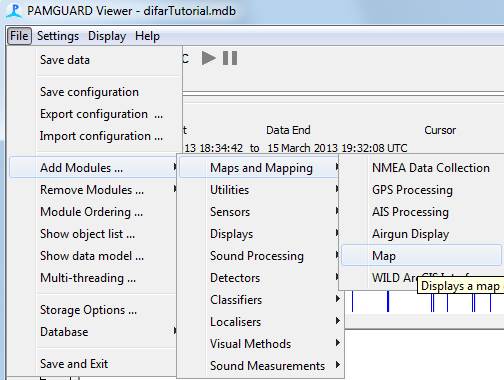Expand Maps and Mapping category
This screenshot has width=504, height=380.
pyautogui.click(x=260, y=168)
